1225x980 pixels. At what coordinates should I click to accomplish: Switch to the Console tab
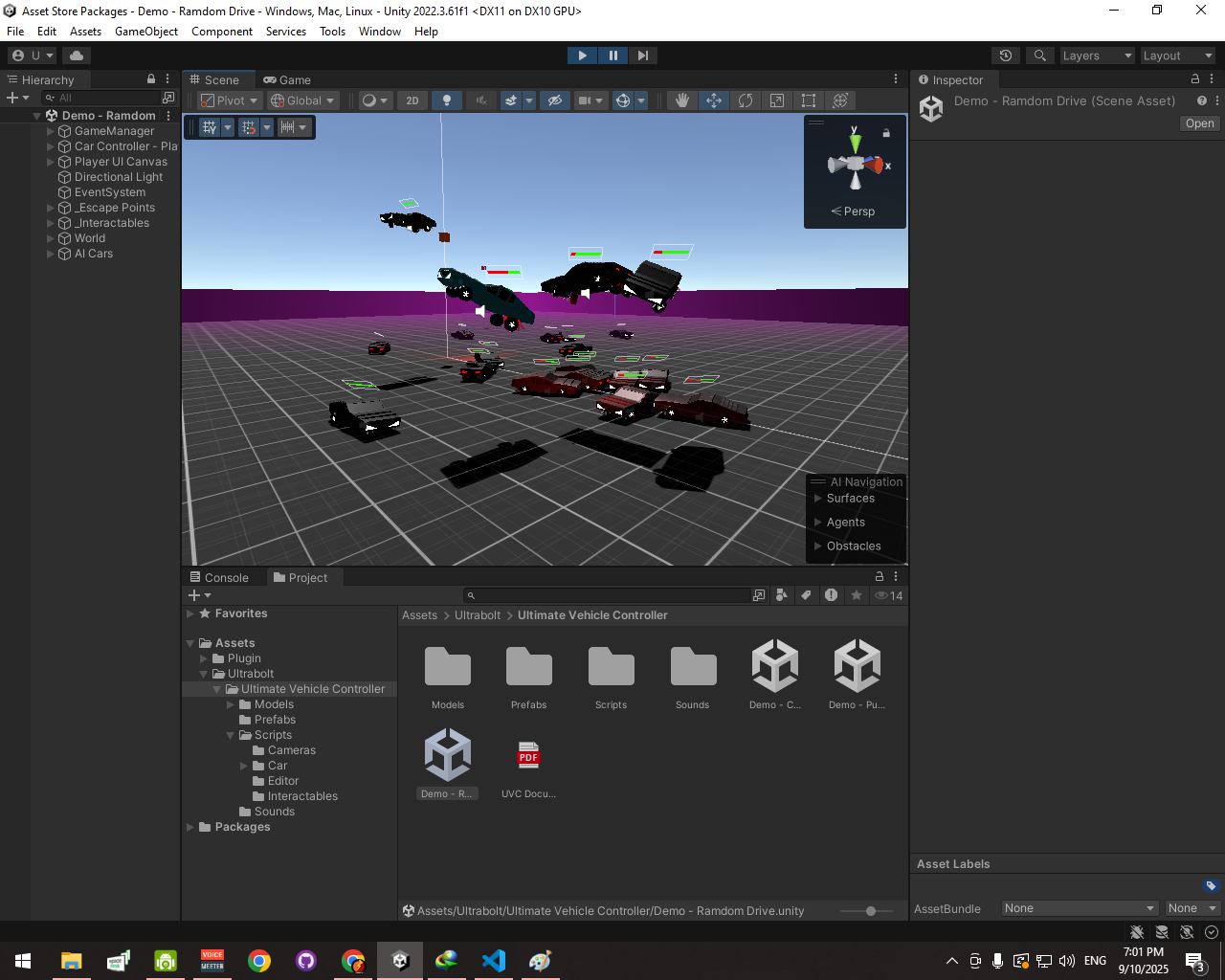[219, 577]
